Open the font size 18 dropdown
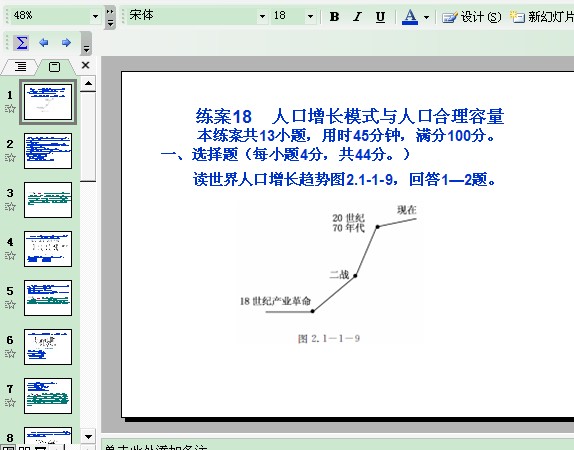 [x=310, y=16]
